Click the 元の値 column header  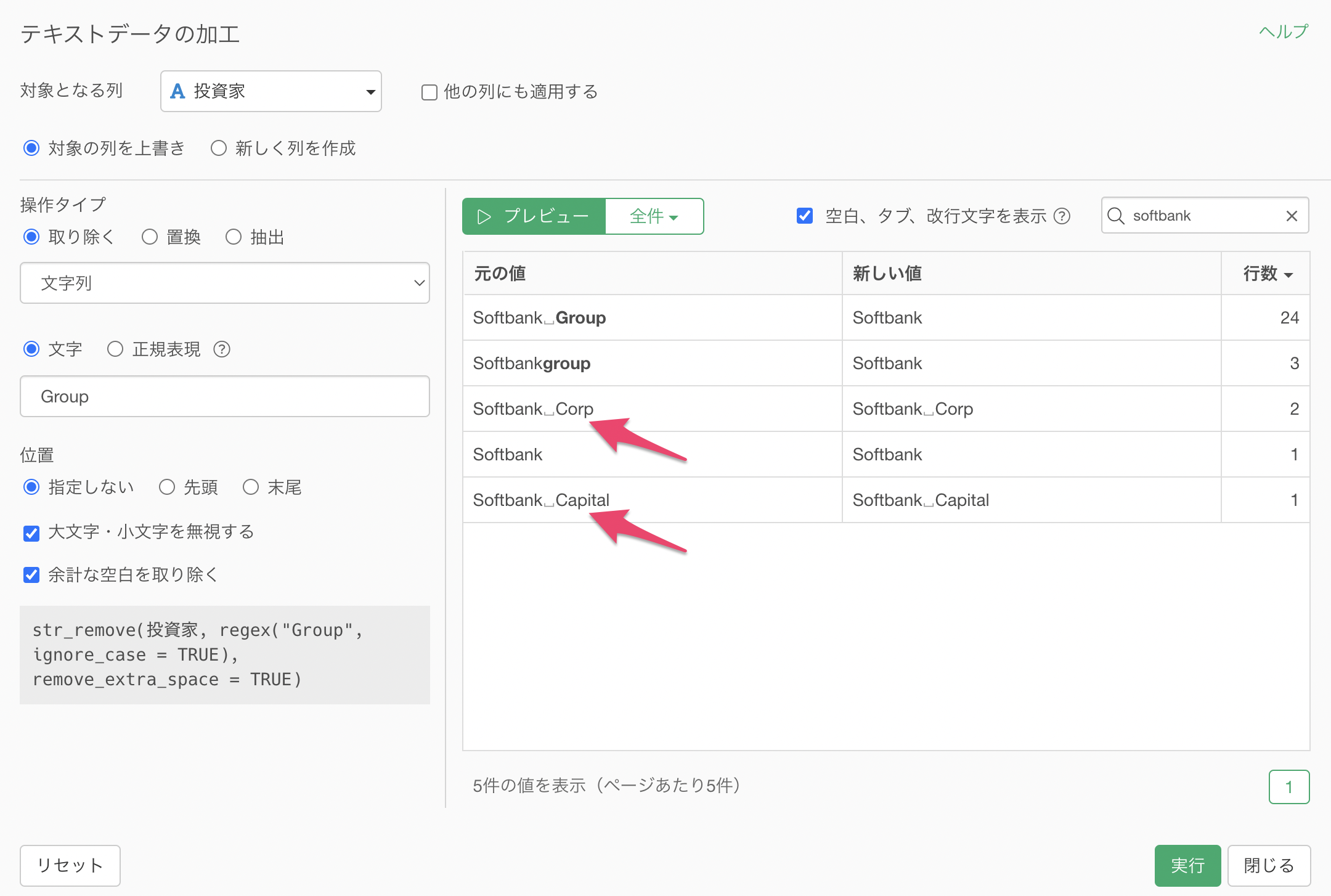(x=653, y=274)
